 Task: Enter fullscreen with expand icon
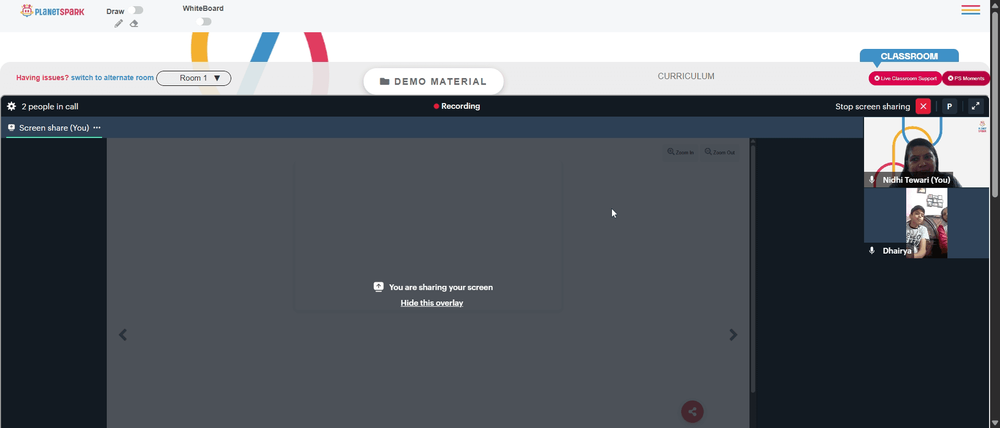[976, 107]
